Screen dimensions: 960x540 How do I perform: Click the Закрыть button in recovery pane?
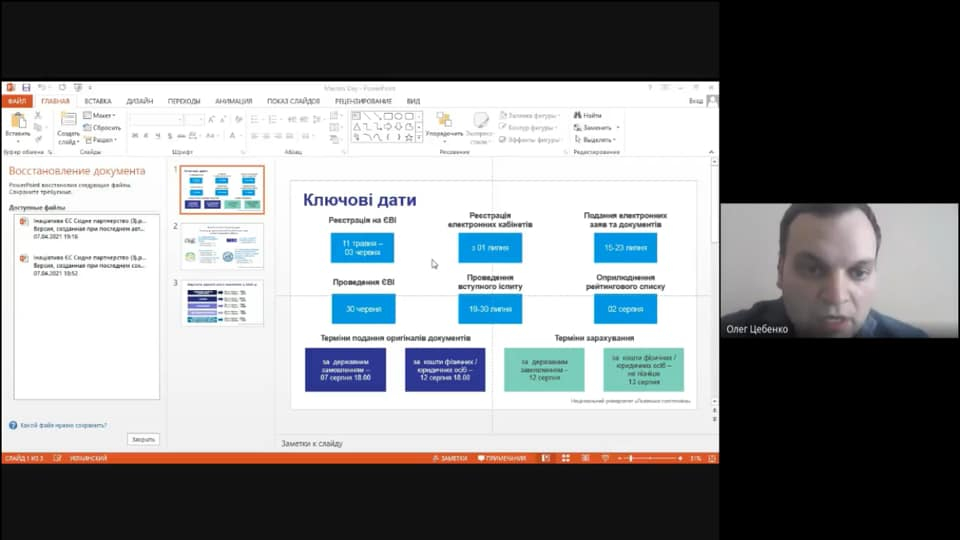(143, 439)
